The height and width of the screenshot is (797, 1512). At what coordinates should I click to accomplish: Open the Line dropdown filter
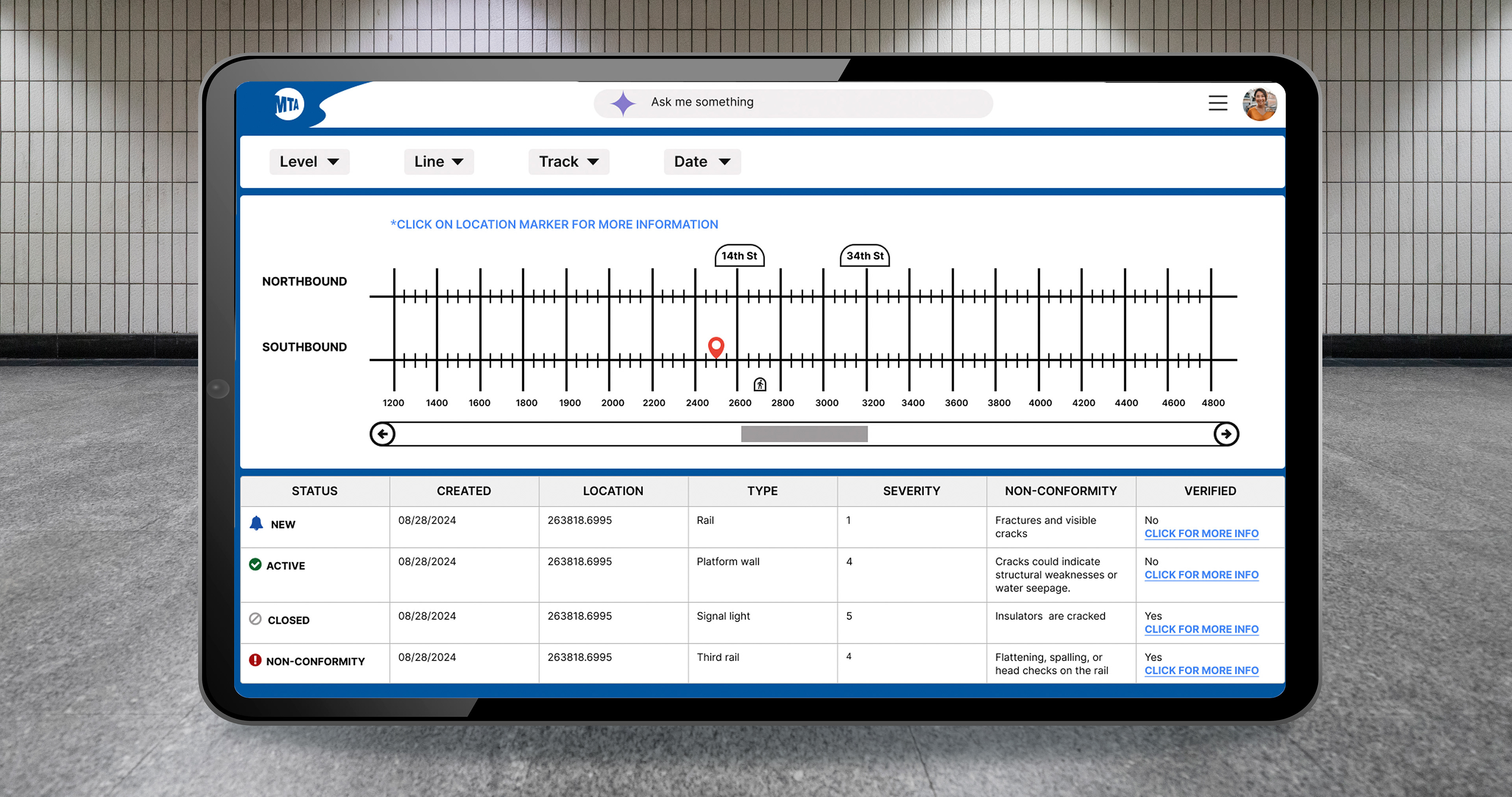(x=439, y=162)
